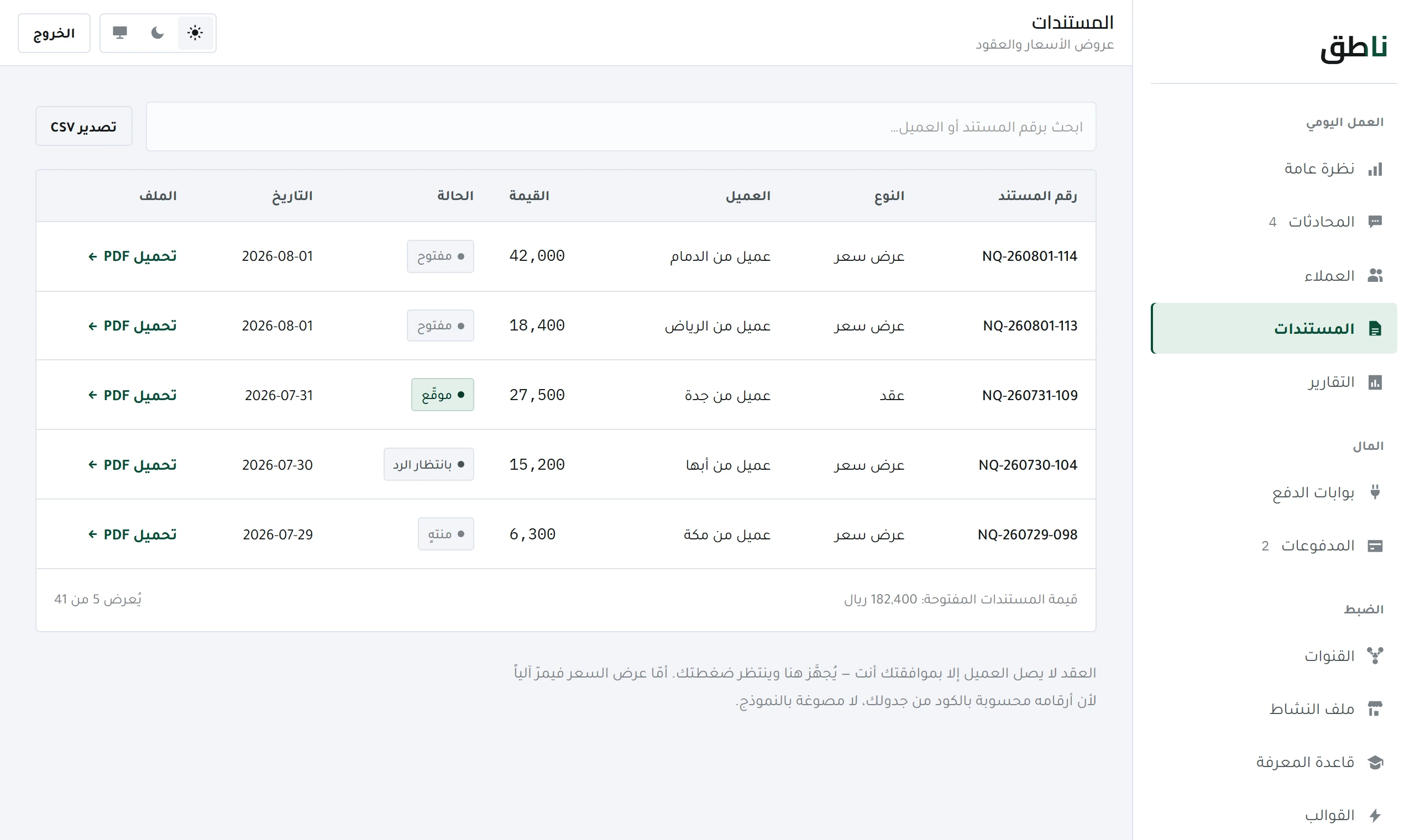Click the قاعدة المعرفة graduation cap icon
Image resolution: width=1415 pixels, height=840 pixels.
1375,762
